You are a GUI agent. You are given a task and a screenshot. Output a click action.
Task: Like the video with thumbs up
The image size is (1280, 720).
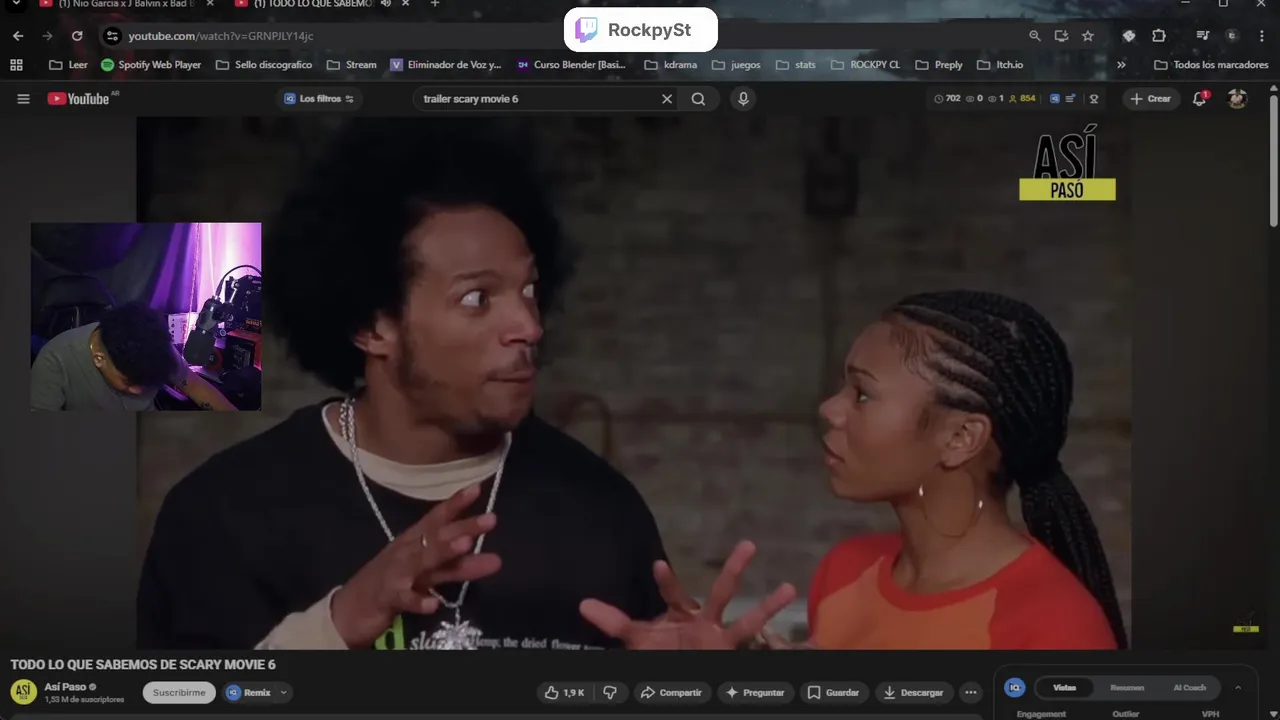click(564, 692)
